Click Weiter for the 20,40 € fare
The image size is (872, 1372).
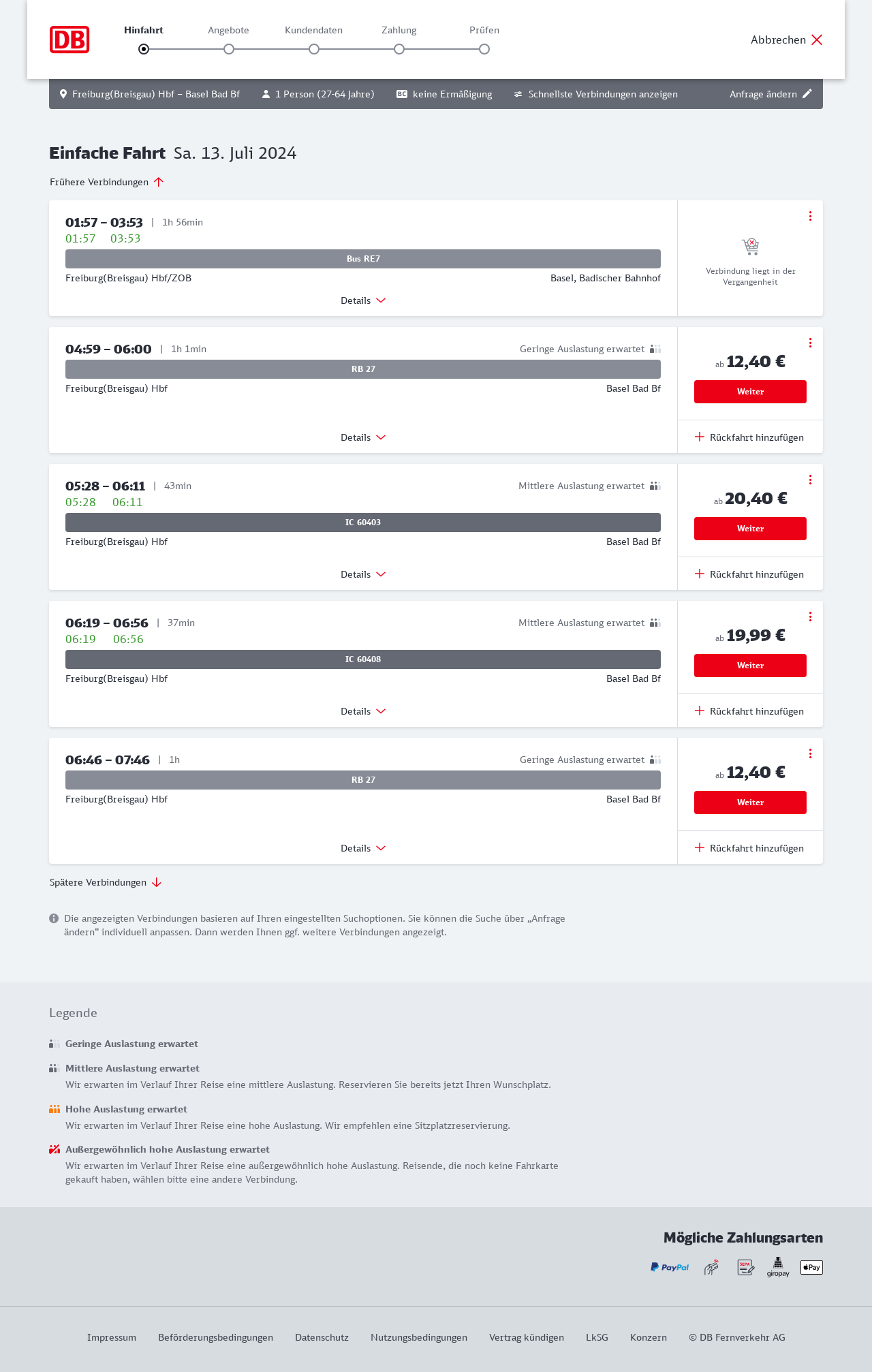(x=750, y=529)
